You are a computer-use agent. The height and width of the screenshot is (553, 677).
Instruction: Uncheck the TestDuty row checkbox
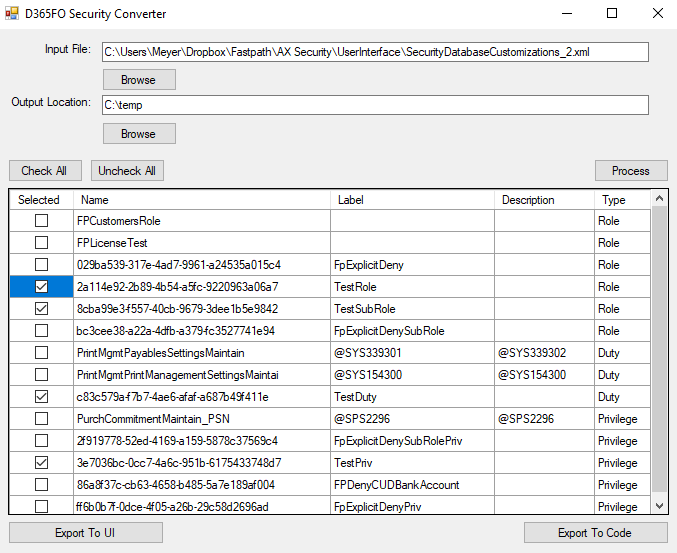coord(41,397)
